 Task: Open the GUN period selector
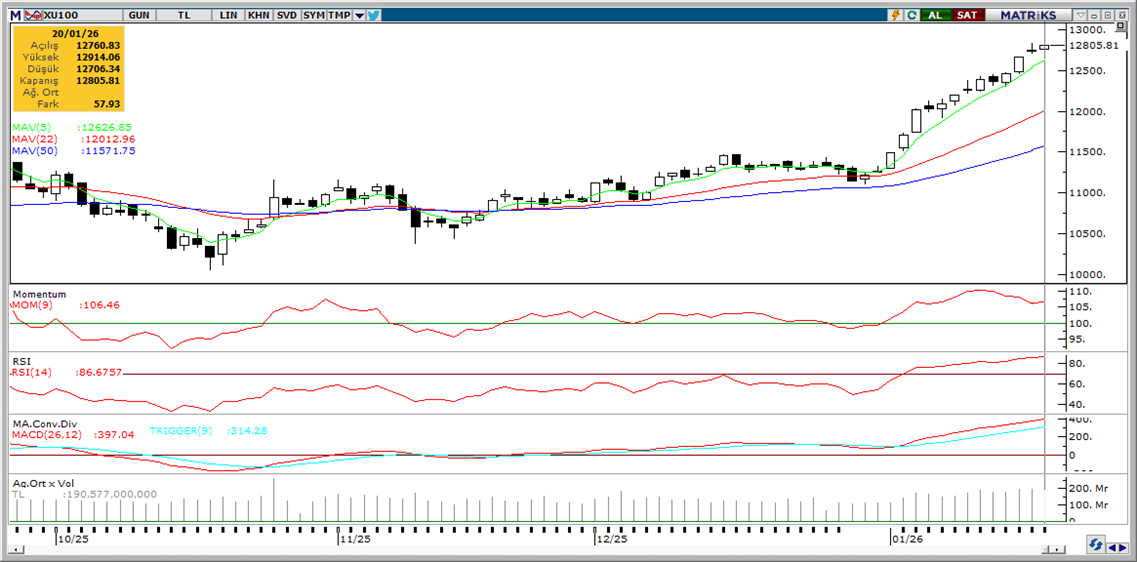pyautogui.click(x=139, y=15)
